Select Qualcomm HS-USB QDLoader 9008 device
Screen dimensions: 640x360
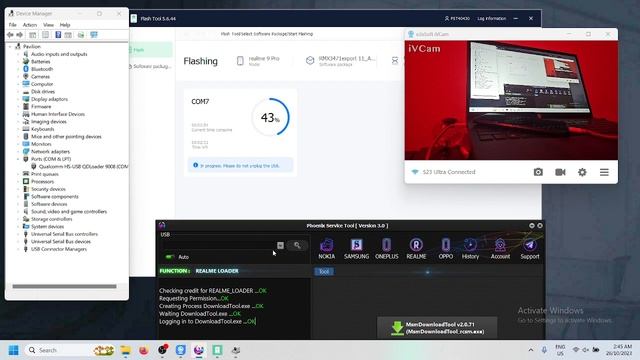coord(80,167)
